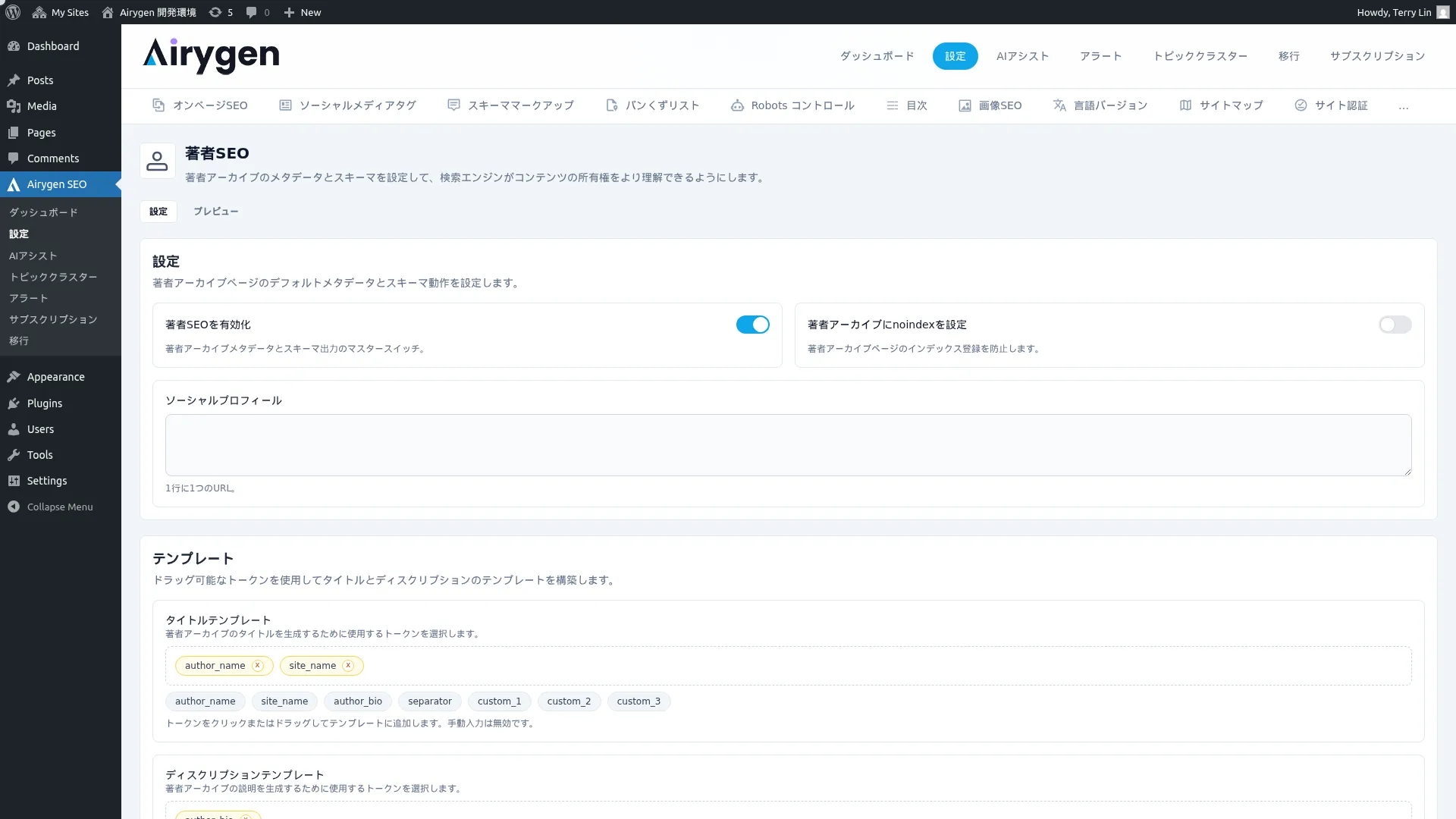
Task: Switch to the 言語バージョン sub-tab
Action: click(1100, 105)
